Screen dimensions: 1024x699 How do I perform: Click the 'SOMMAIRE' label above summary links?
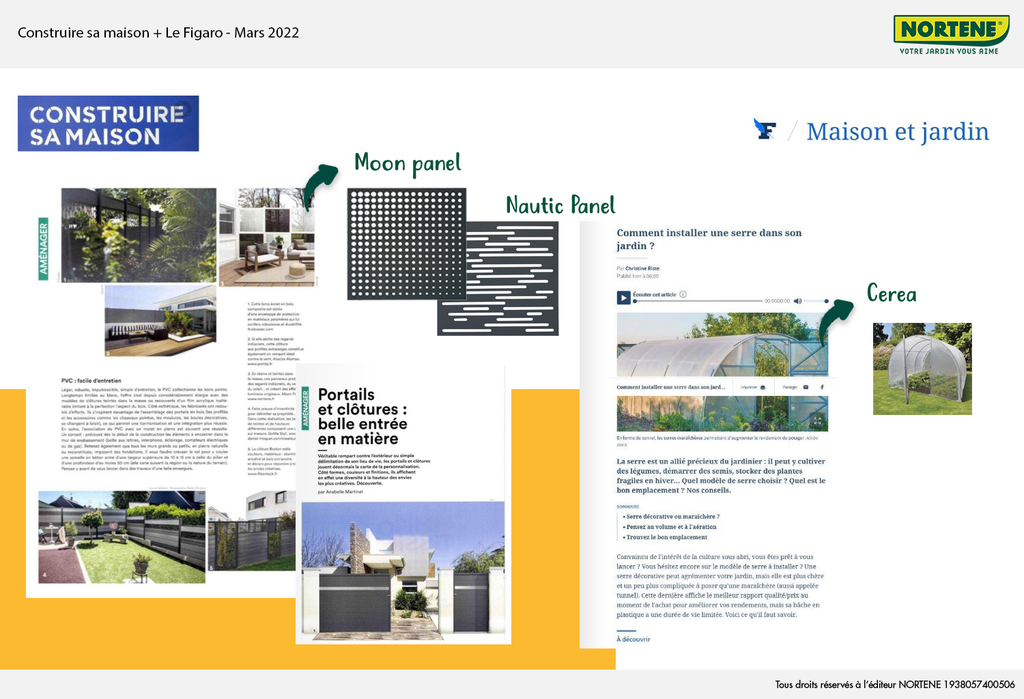coord(628,506)
